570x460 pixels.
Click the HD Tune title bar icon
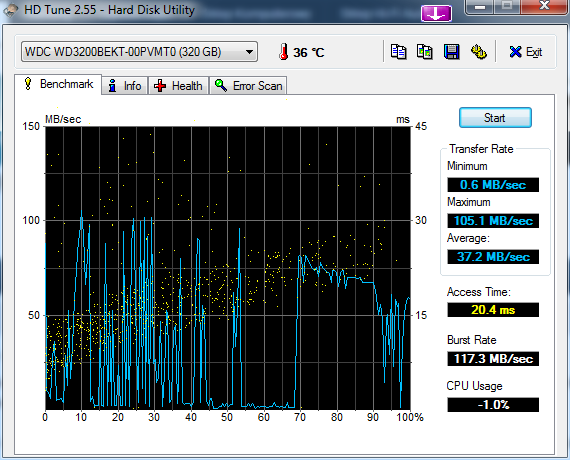[x=11, y=10]
